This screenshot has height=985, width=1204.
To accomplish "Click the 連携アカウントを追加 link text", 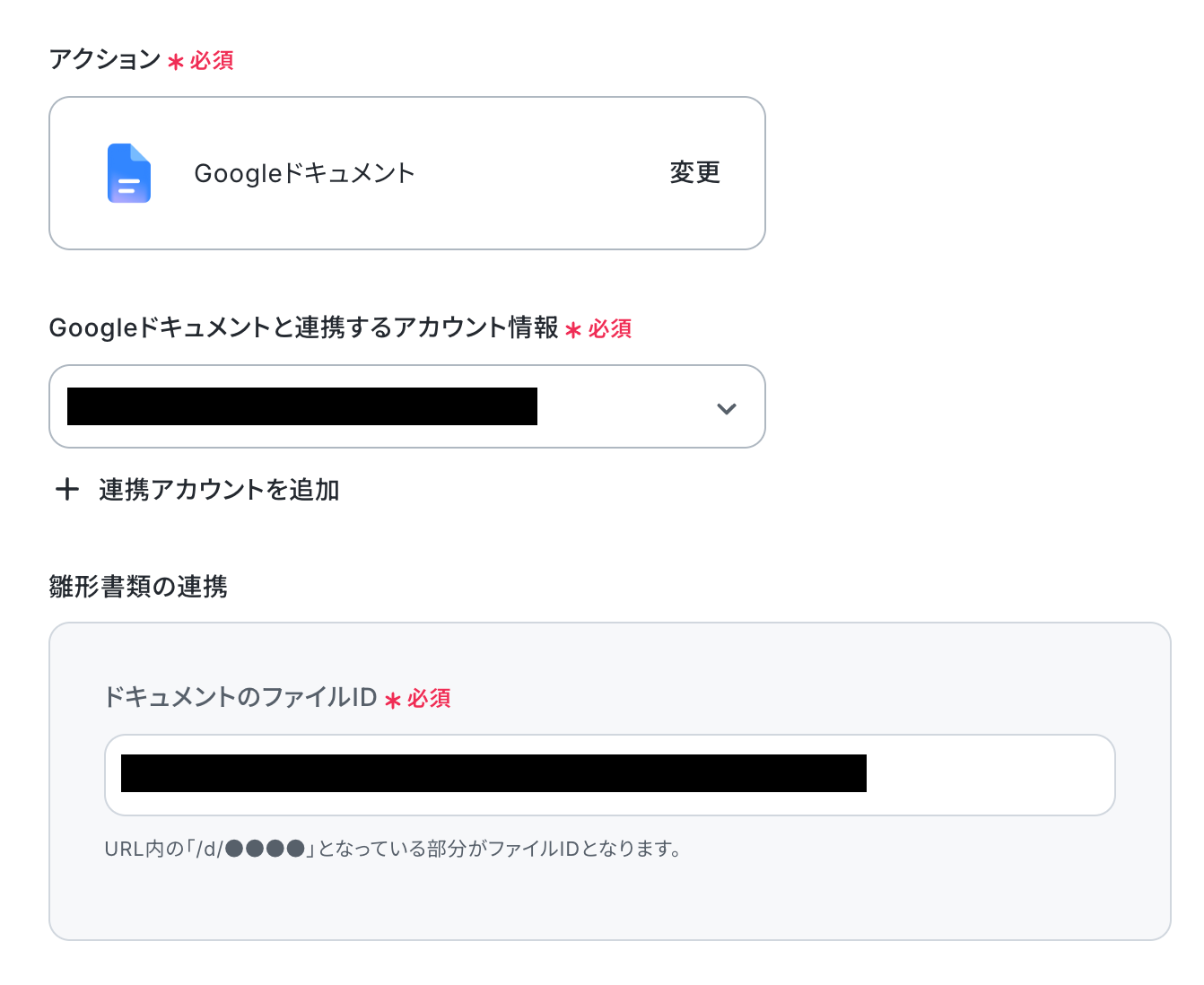I will 219,490.
